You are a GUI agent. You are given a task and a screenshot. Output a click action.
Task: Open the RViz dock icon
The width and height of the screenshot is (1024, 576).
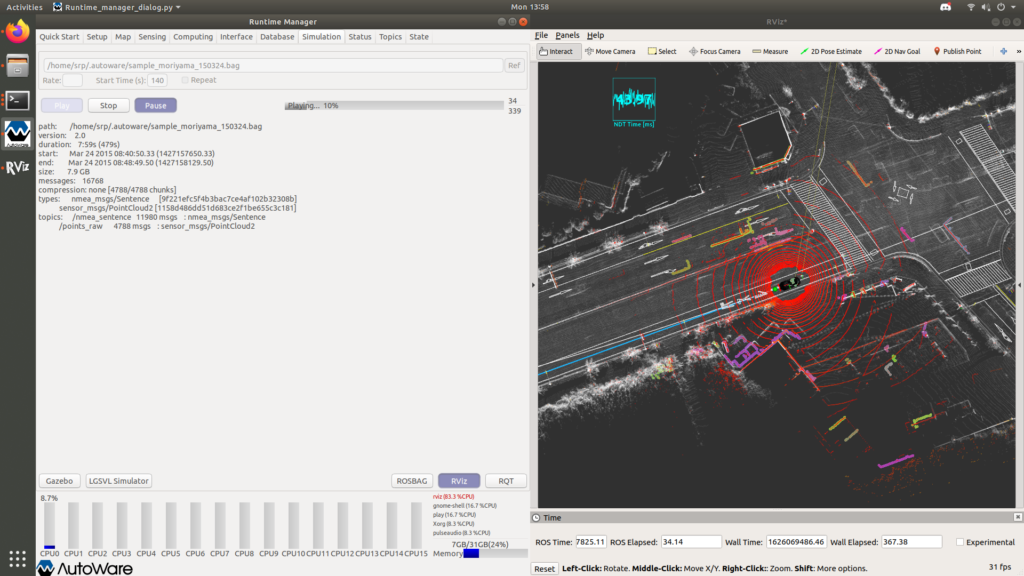18,168
